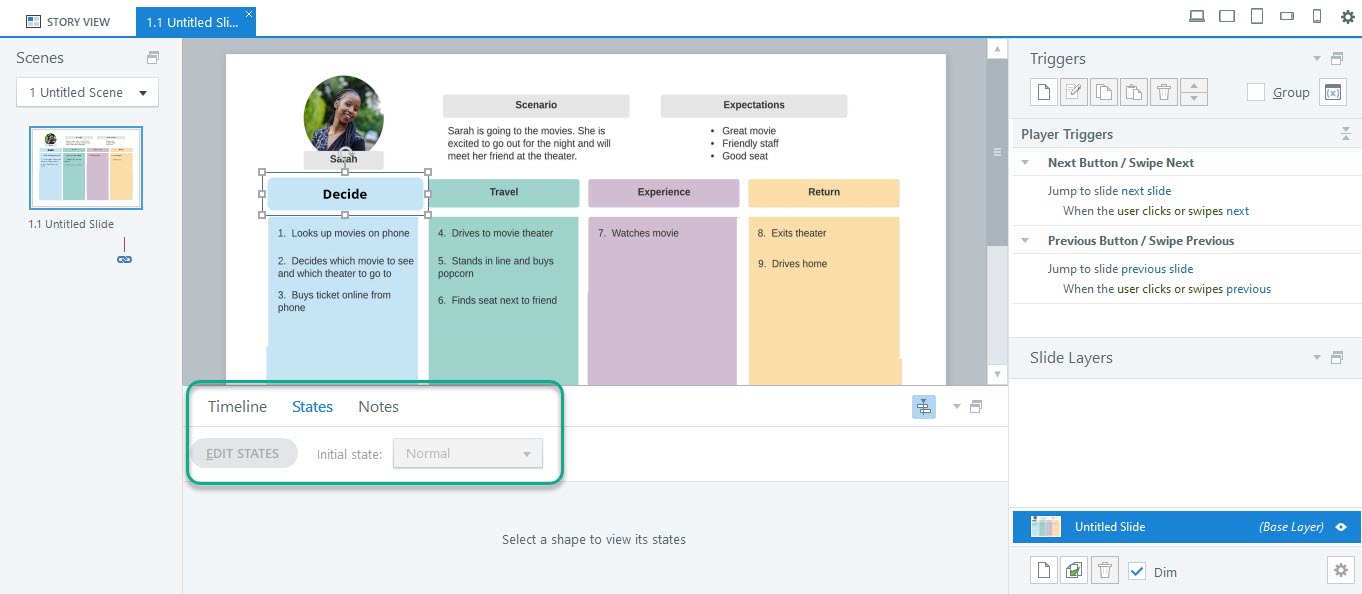This screenshot has width=1362, height=594.
Task: Open layer properties gear icon
Action: 1341,570
